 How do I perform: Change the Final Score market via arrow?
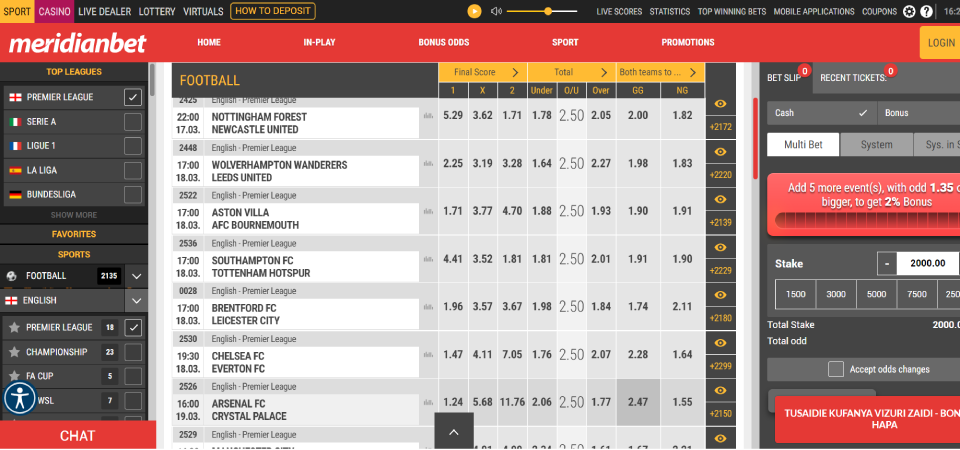pos(515,72)
